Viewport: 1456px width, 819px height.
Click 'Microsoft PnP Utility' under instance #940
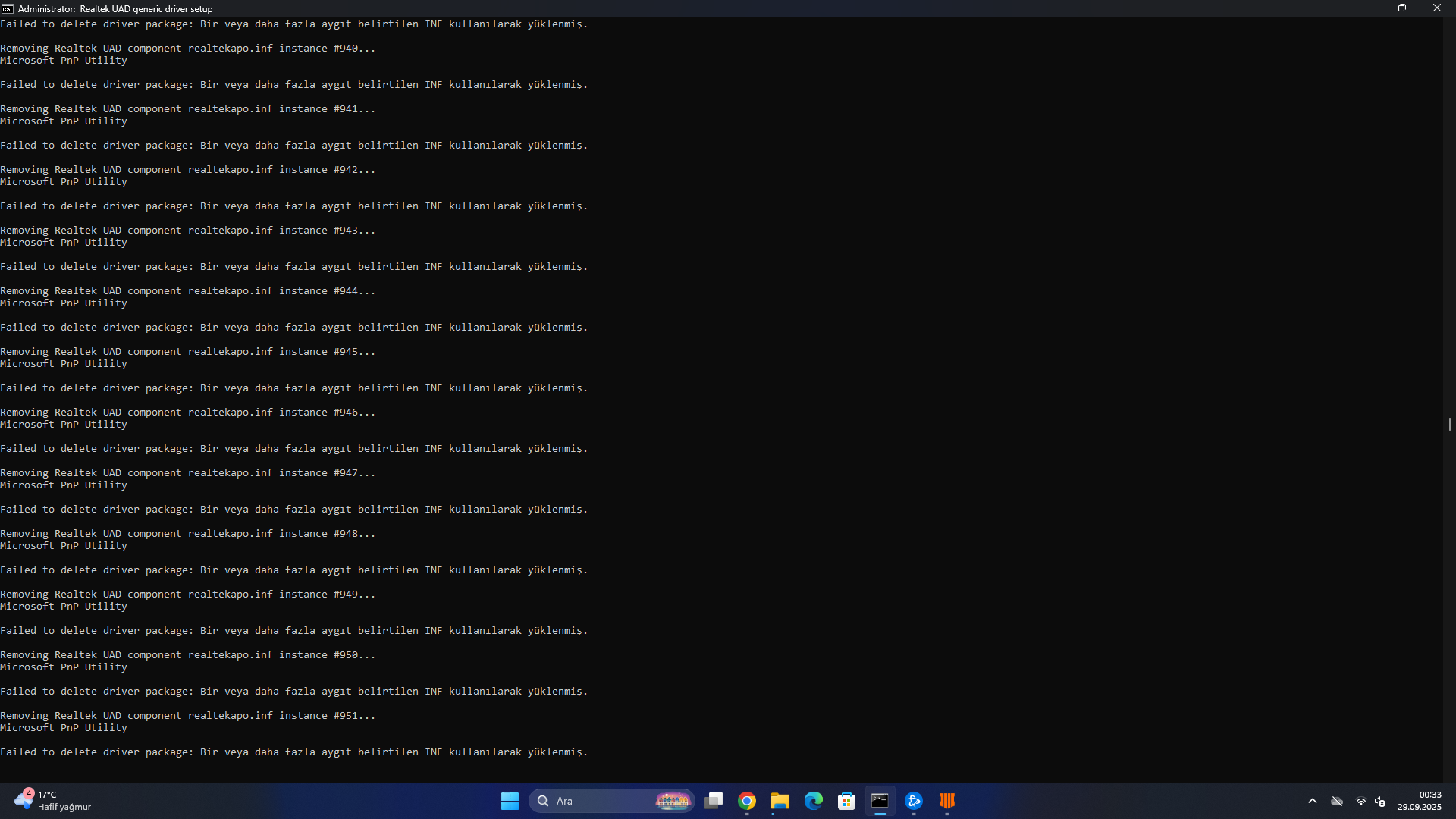[x=64, y=60]
